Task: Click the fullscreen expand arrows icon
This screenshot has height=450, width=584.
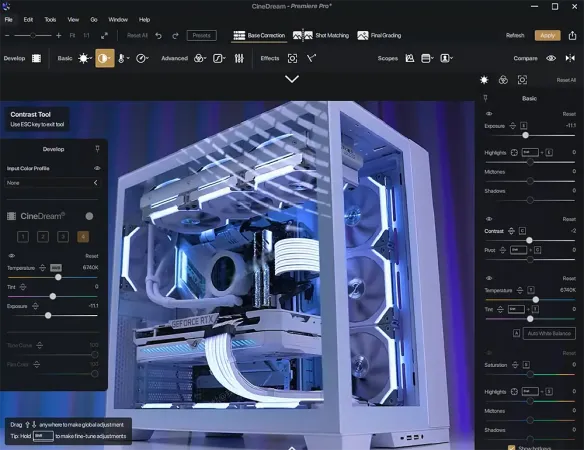Action: pos(104,35)
